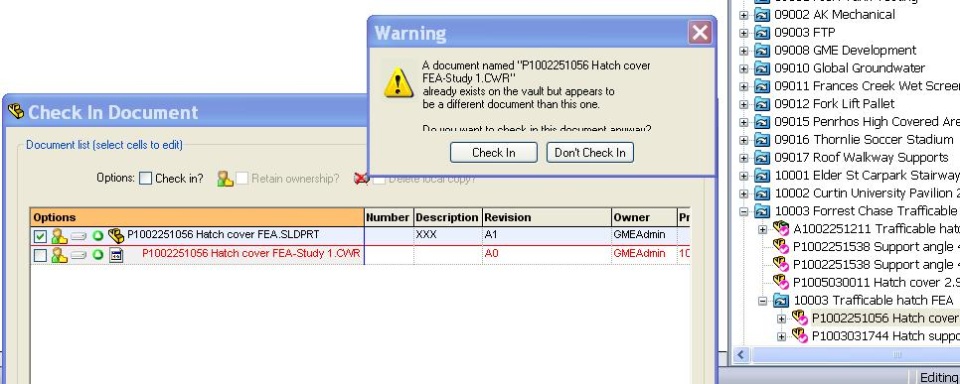Click the part icon of P1002251056 in the tree

[x=800, y=317]
